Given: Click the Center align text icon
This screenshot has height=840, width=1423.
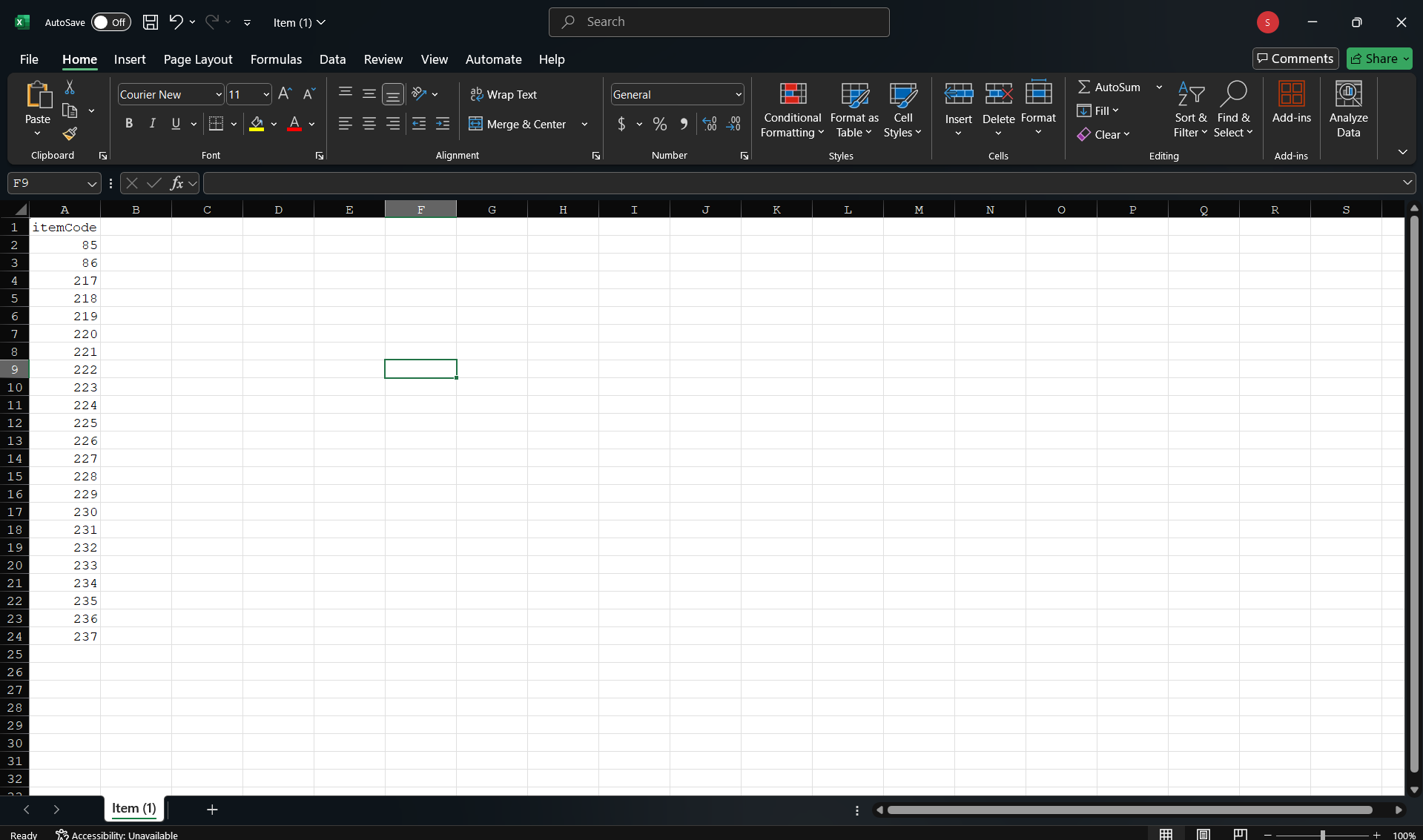Looking at the screenshot, I should click(x=369, y=125).
